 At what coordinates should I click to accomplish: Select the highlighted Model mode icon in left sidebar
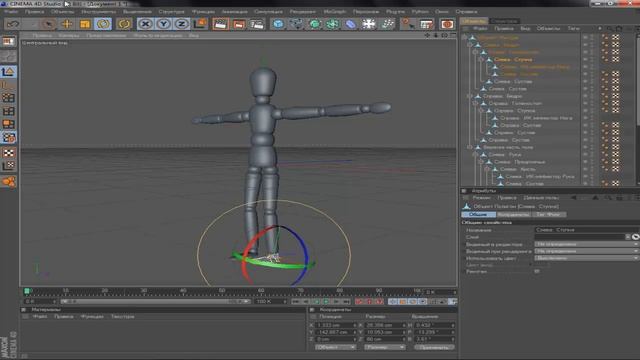pos(9,72)
